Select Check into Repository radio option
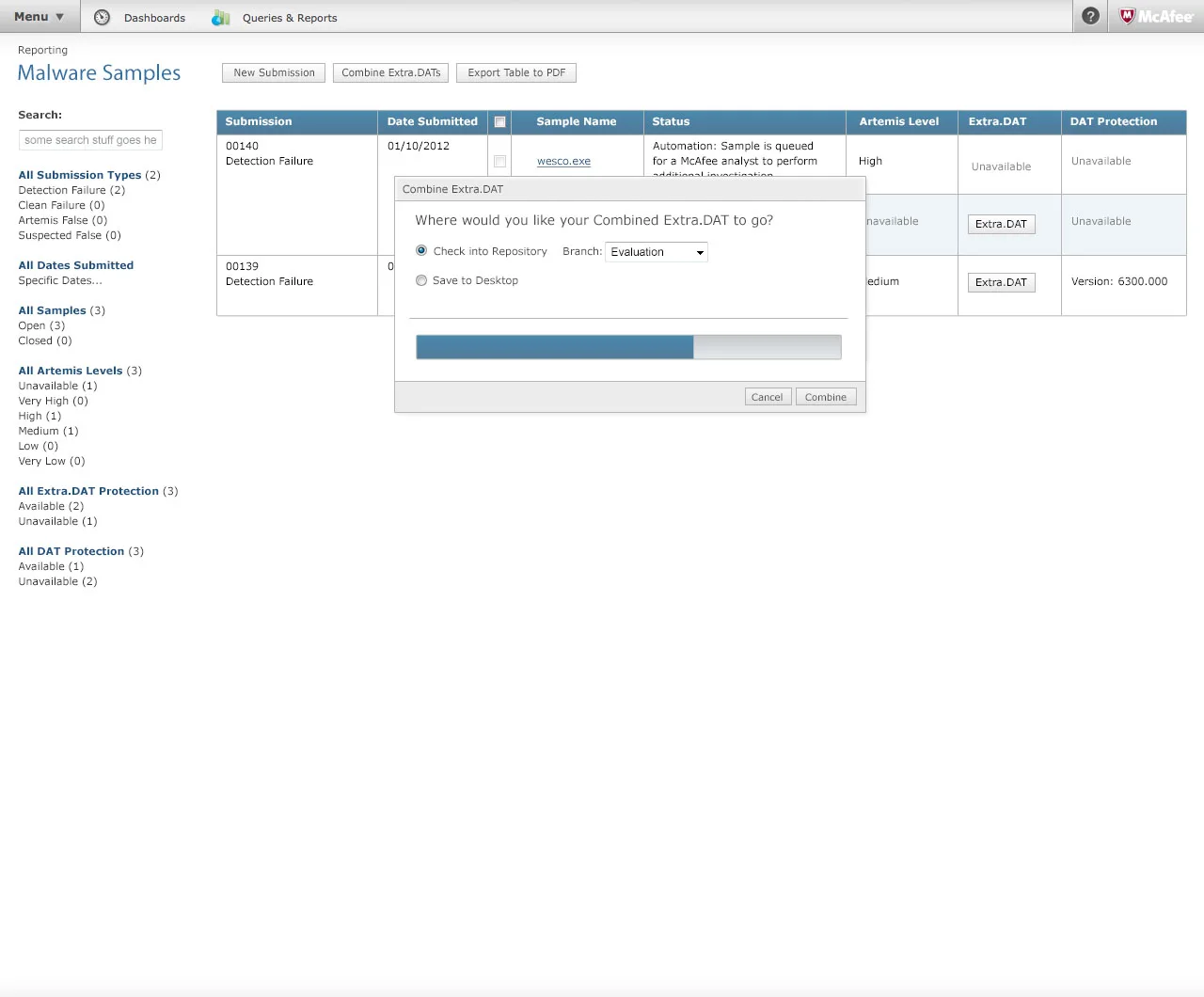1204x997 pixels. 421,250
